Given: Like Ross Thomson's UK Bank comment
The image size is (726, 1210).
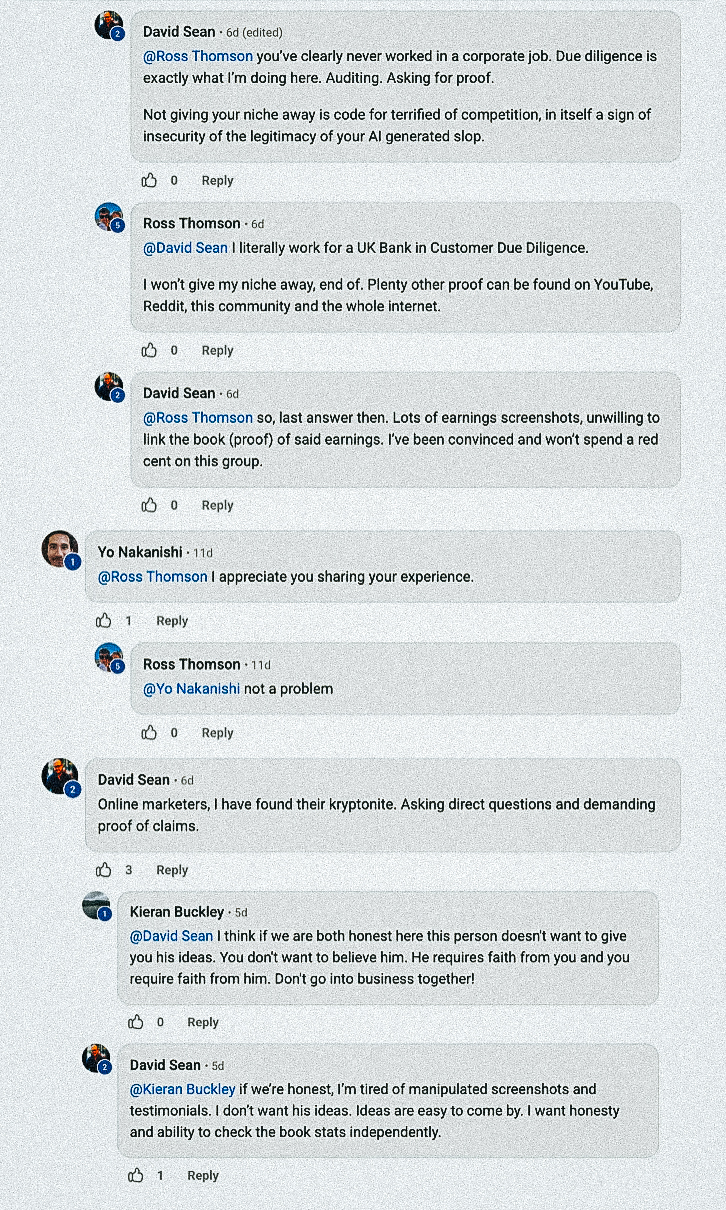Looking at the screenshot, I should 149,351.
